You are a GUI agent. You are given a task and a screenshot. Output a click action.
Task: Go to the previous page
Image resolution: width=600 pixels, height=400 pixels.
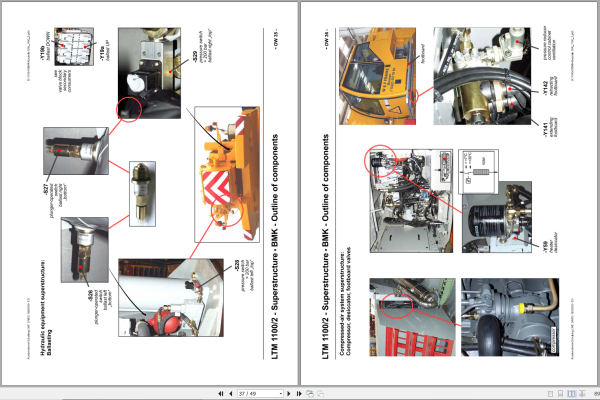[x=230, y=393]
